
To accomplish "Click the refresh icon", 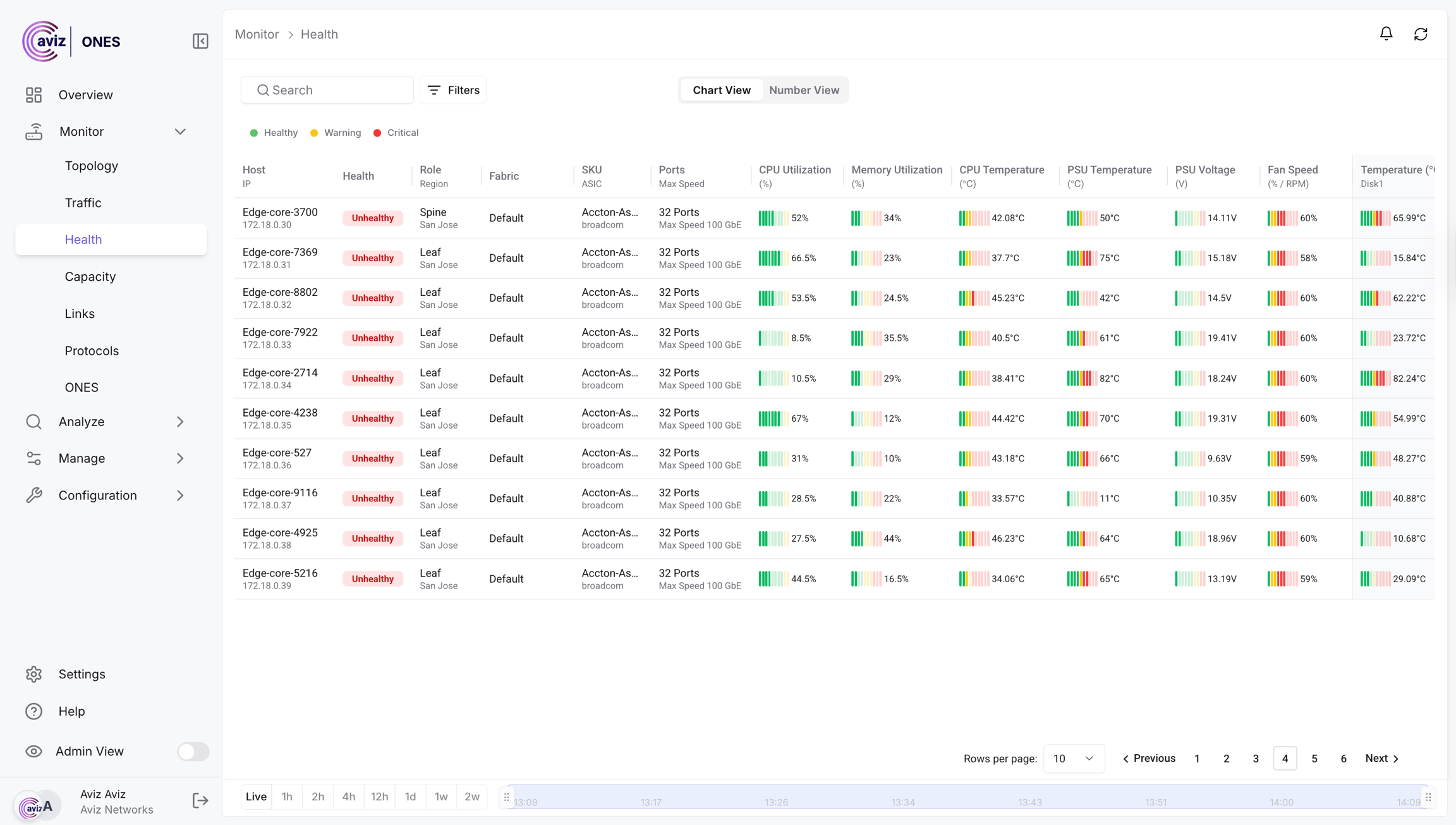I will click(1421, 34).
